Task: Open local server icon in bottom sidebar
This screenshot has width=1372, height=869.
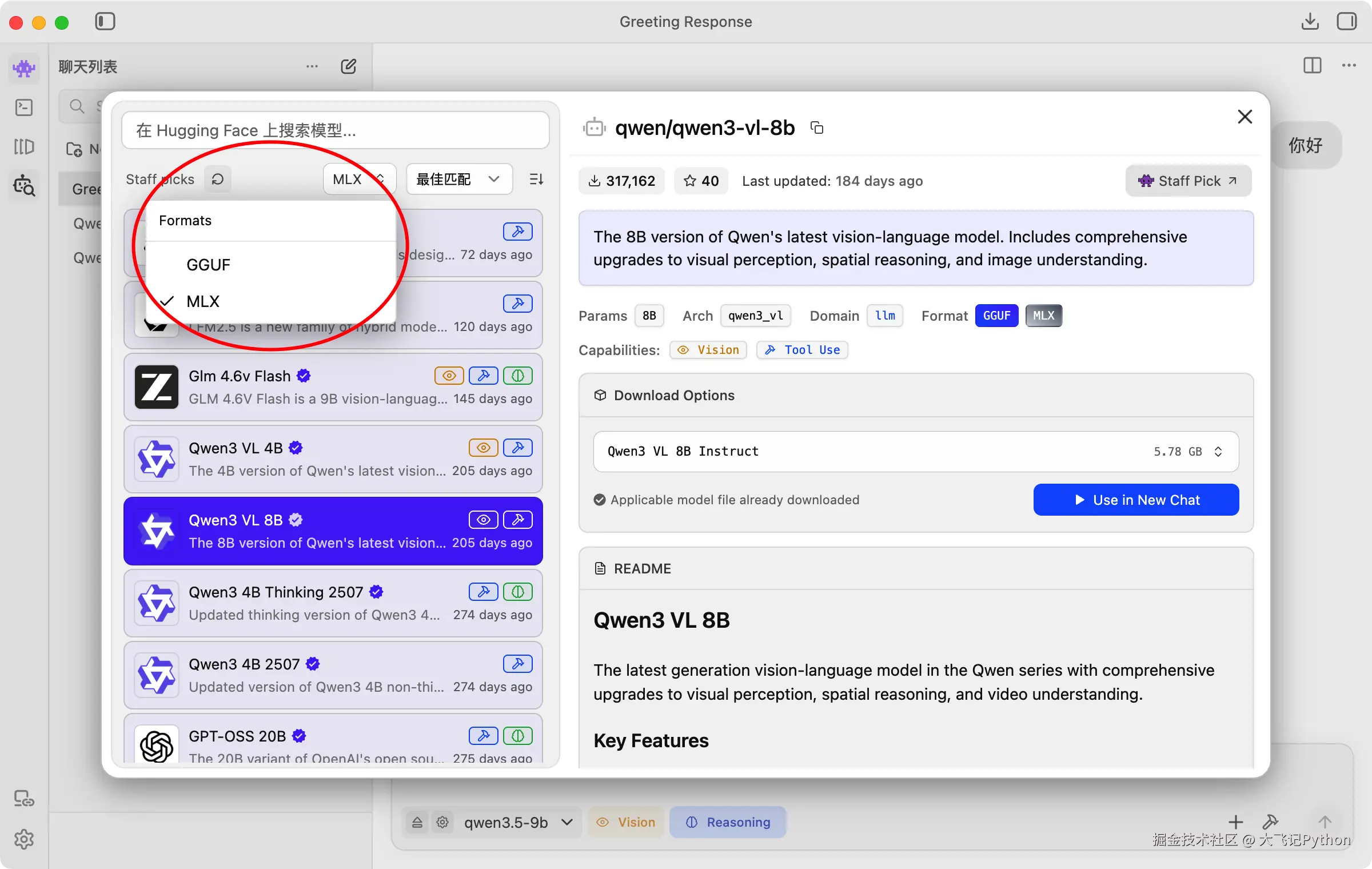Action: [24, 799]
